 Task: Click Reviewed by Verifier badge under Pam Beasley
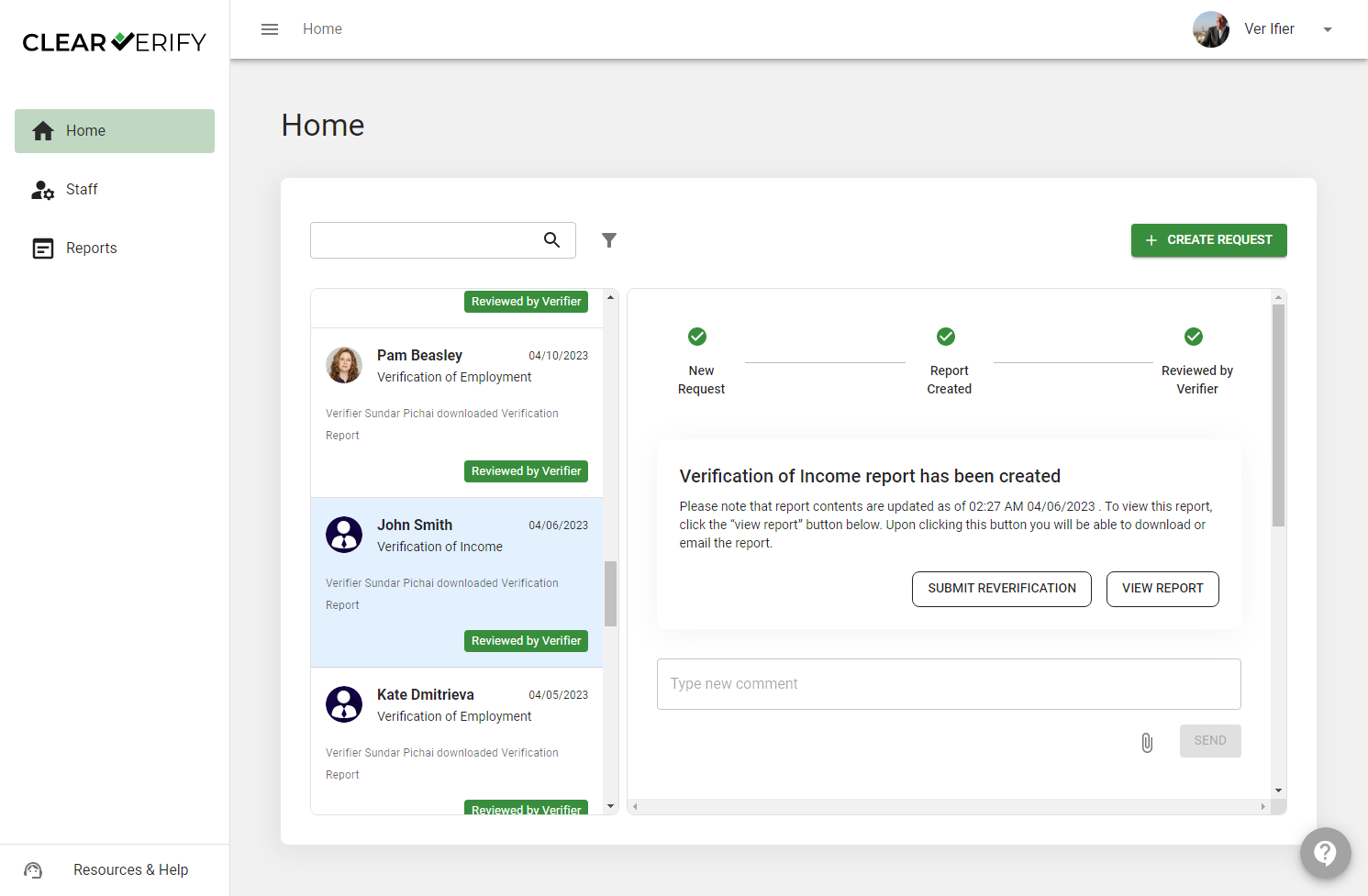pos(526,471)
